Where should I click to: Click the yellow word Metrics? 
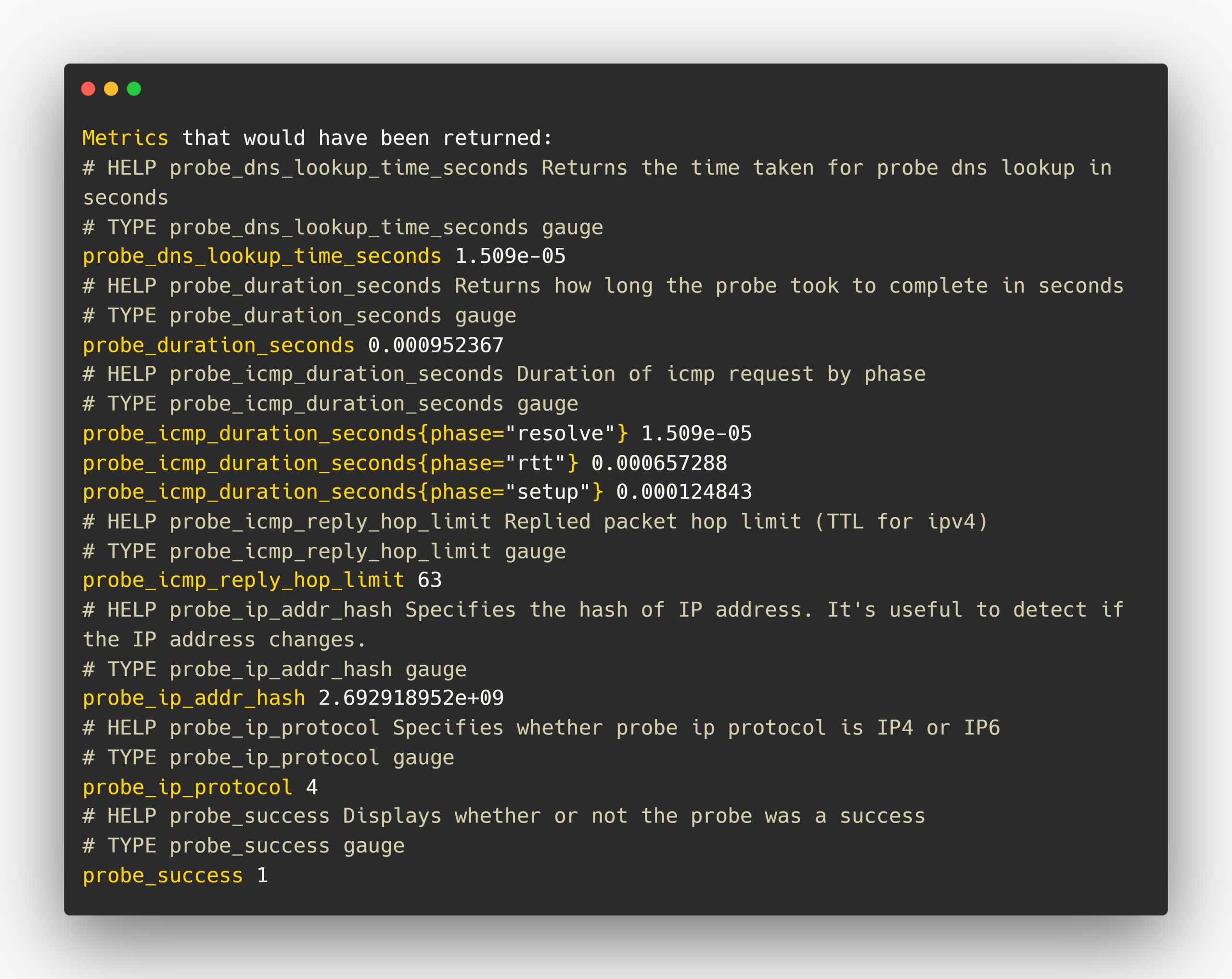point(125,138)
